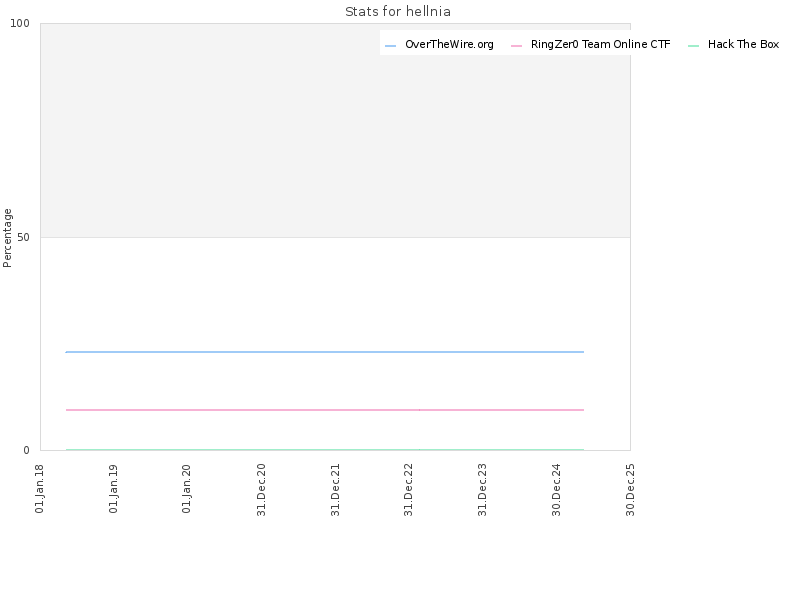Click the 01.Jan.19 x-axis date label
Image resolution: width=800 pixels, height=600 pixels.
coord(113,488)
